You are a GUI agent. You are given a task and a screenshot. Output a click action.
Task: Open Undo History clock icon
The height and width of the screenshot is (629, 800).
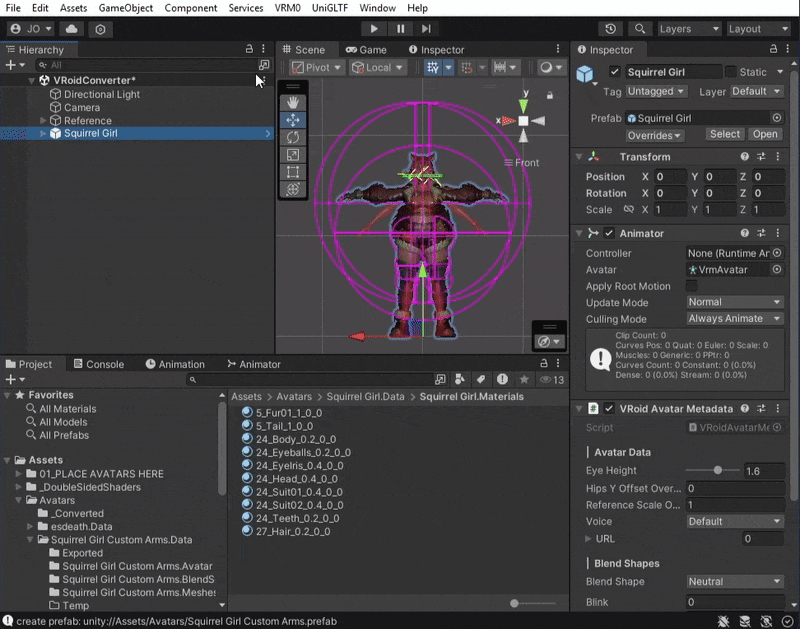[x=610, y=29]
